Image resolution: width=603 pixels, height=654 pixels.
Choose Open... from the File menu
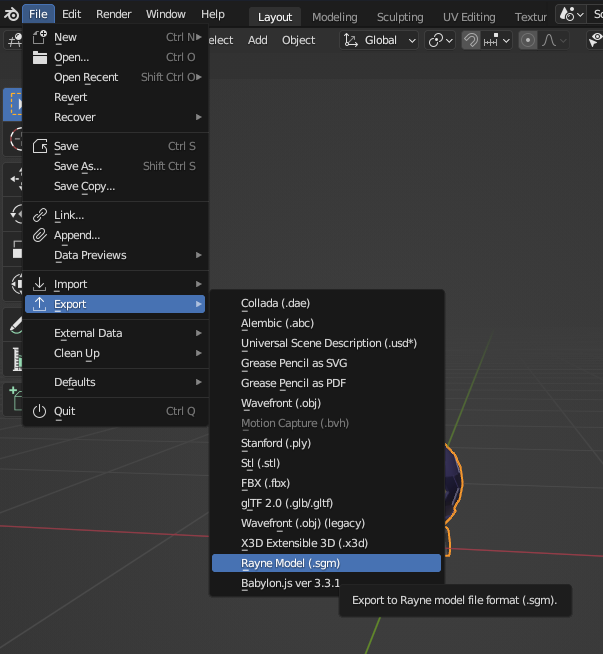pos(115,57)
